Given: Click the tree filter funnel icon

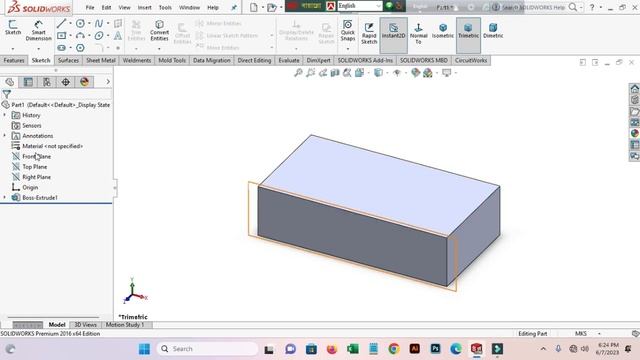Looking at the screenshot, I should (7, 95).
